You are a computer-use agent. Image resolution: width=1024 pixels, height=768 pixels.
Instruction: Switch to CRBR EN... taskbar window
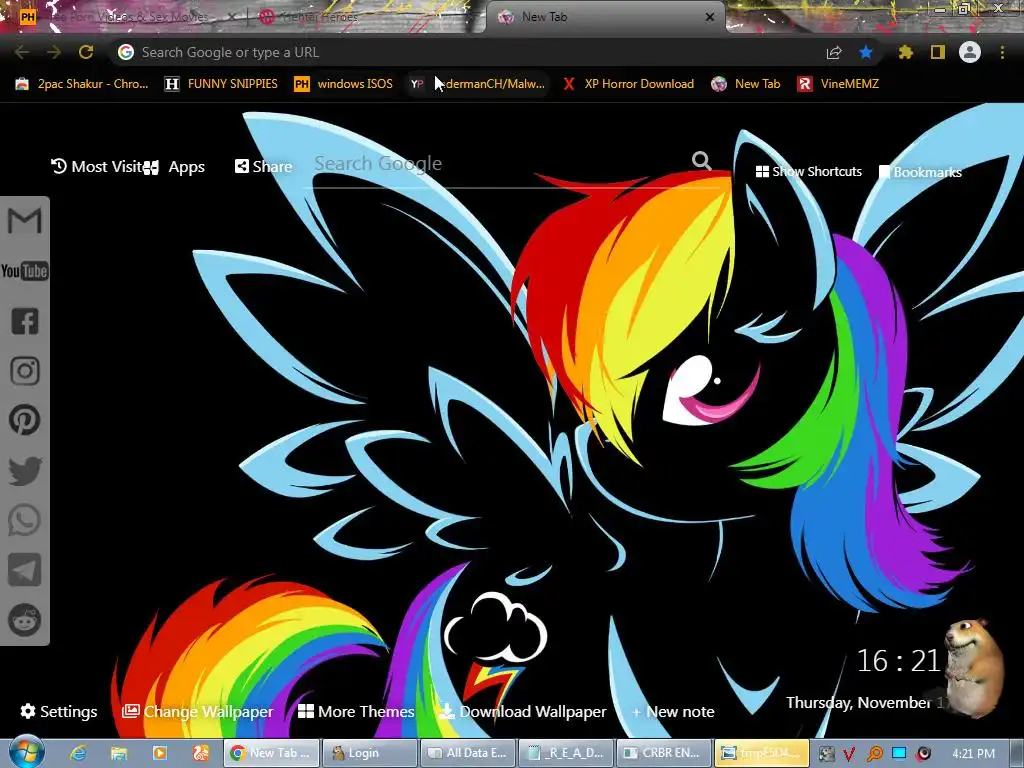click(664, 753)
